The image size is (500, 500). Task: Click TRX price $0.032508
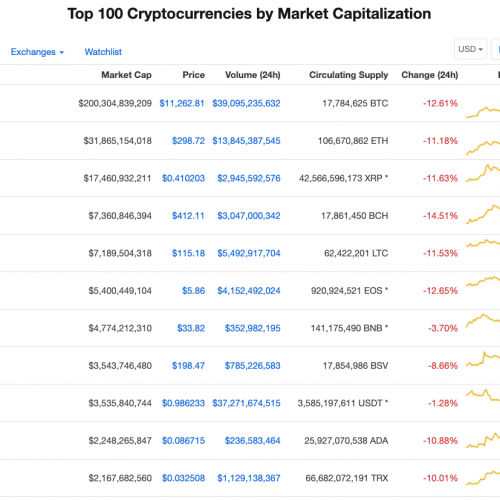[183, 478]
